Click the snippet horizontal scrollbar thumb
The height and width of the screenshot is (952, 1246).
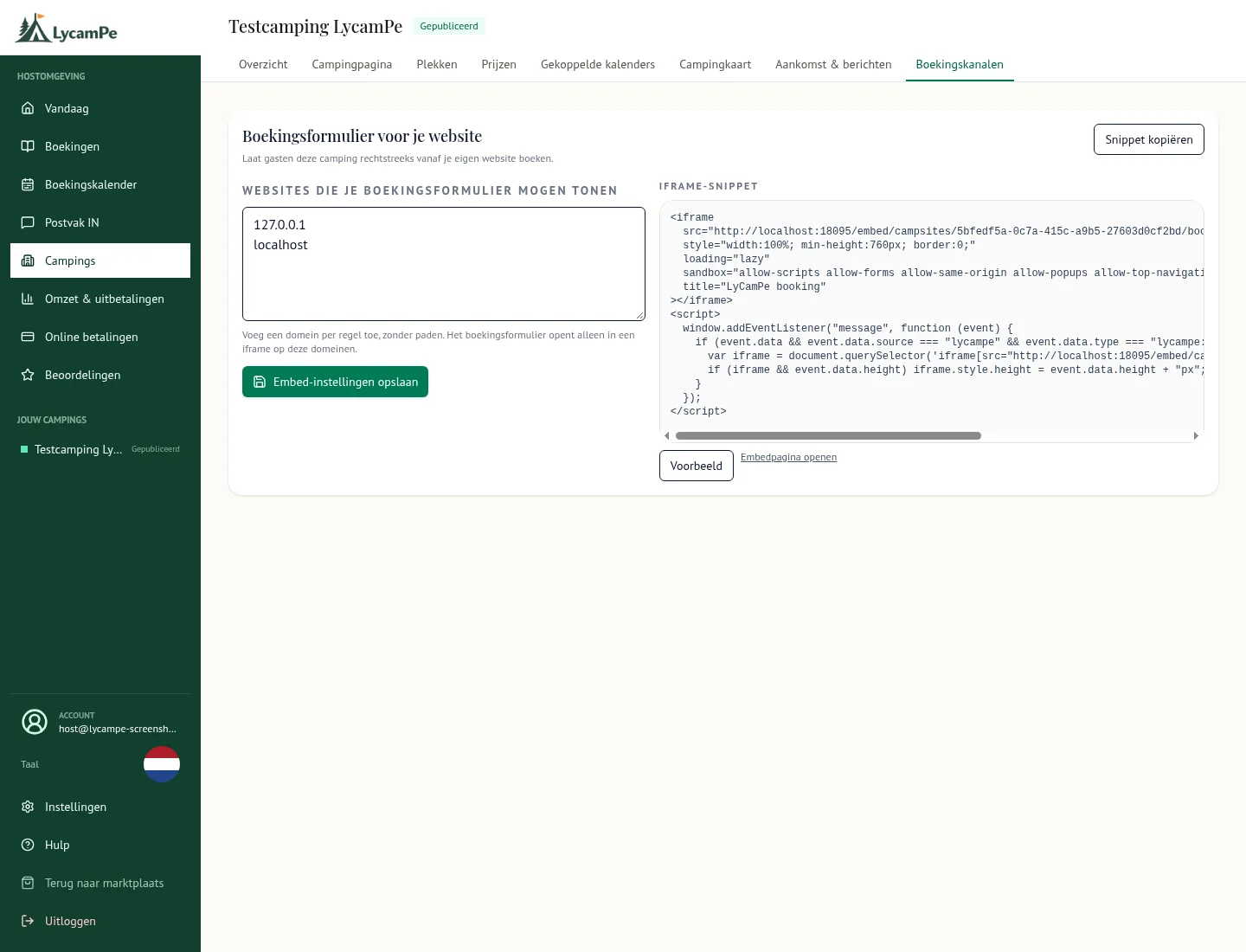point(828,436)
